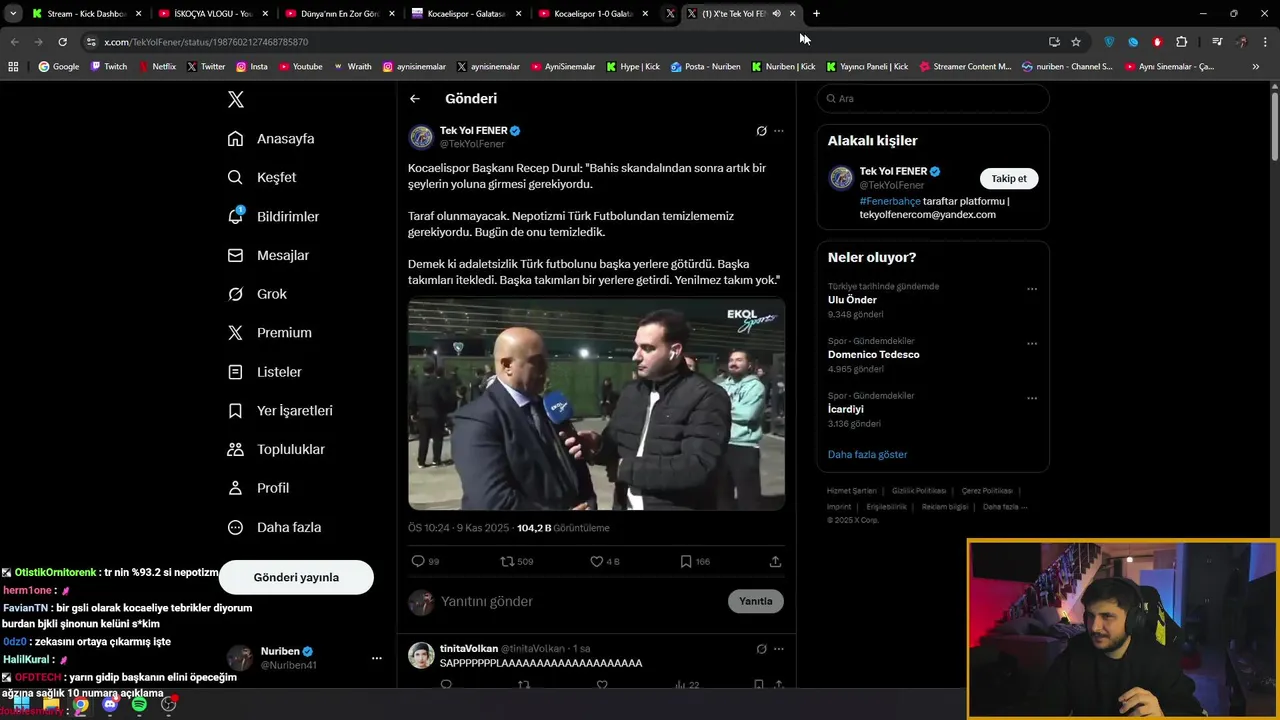
Task: Click the browser address bar URL
Action: 206,42
